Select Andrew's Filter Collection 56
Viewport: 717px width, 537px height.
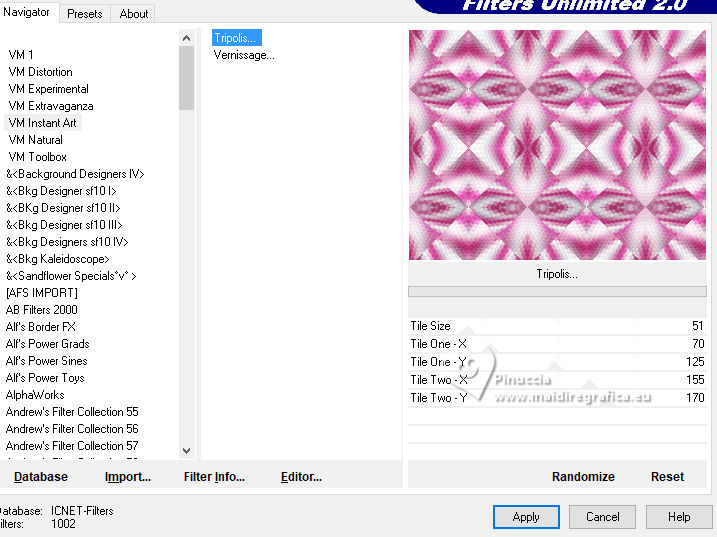72,429
